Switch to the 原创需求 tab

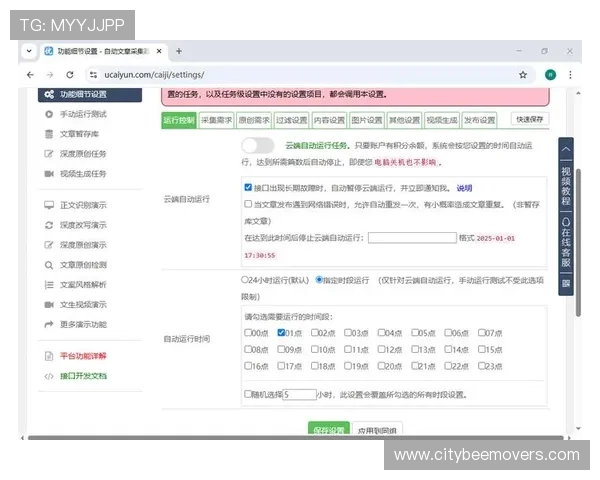click(254, 120)
